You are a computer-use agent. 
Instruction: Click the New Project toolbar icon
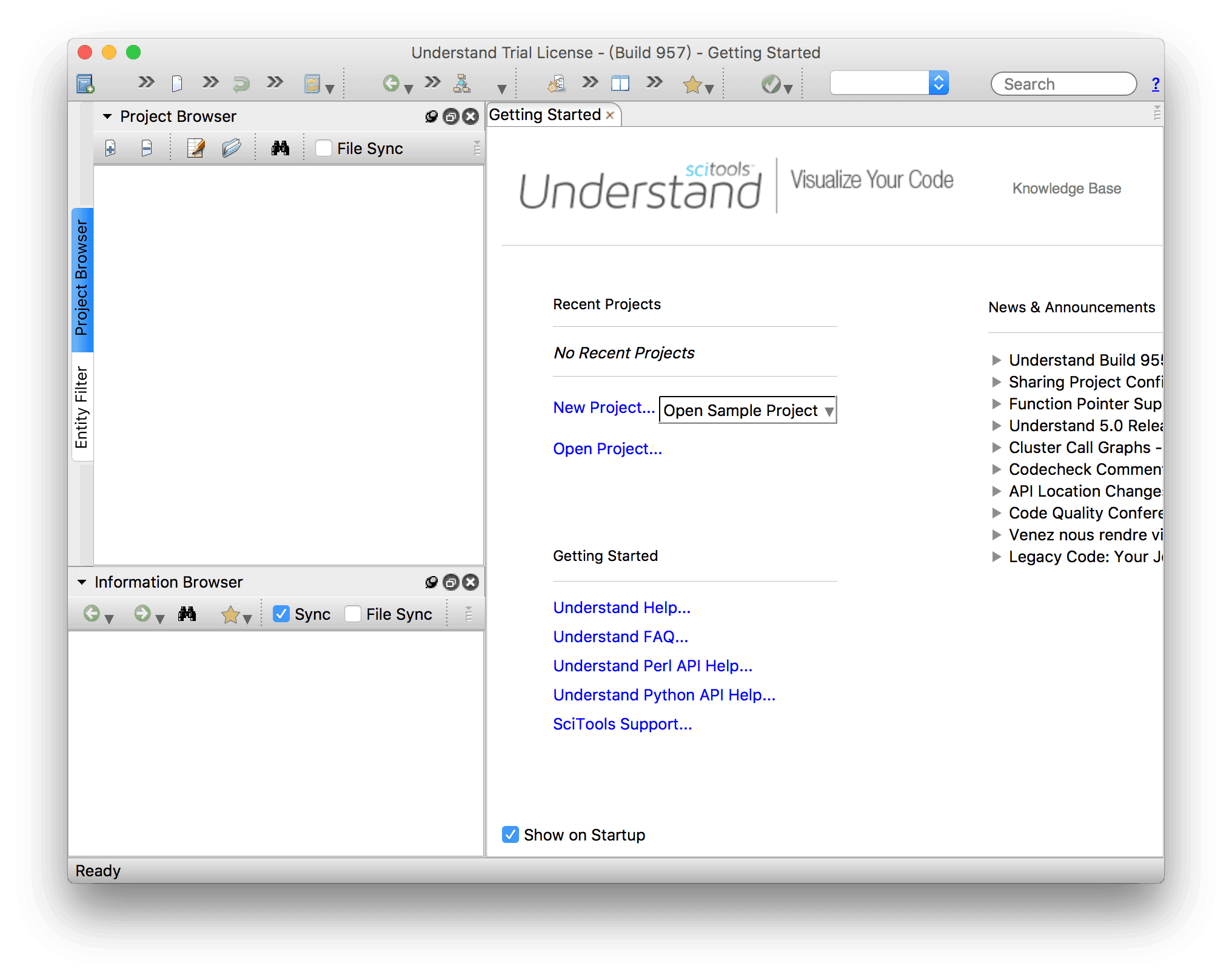pyautogui.click(x=85, y=84)
